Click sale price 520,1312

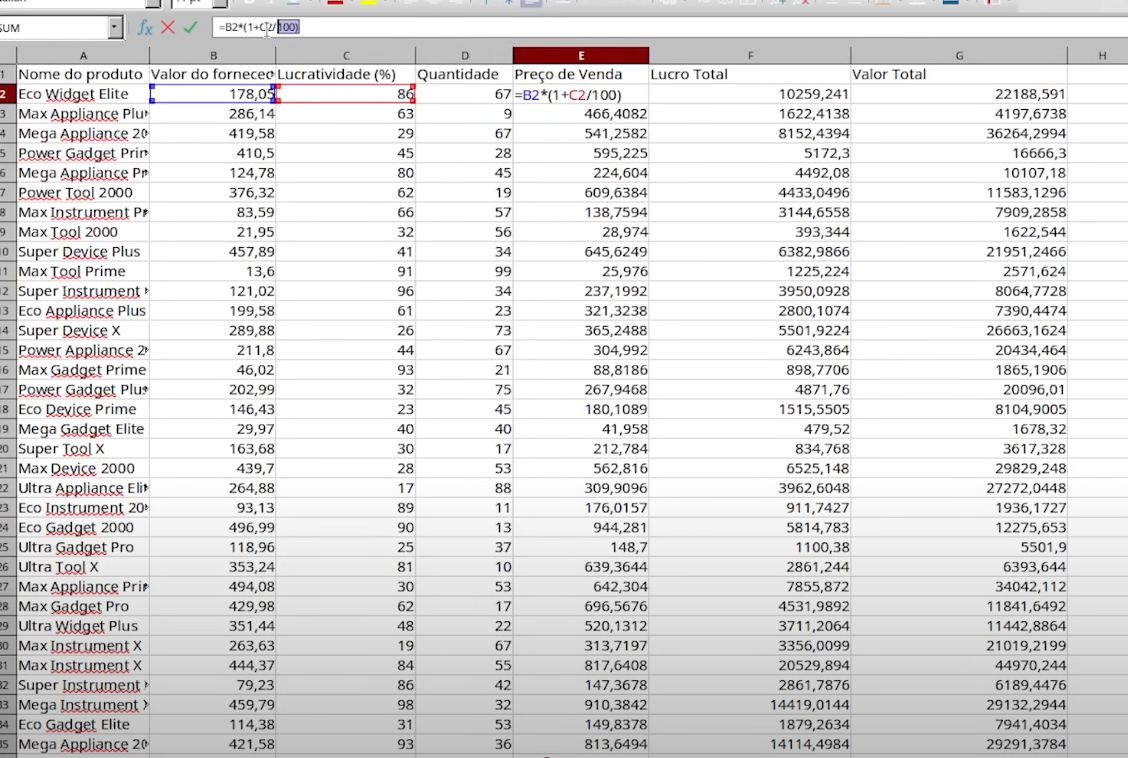[x=581, y=626]
